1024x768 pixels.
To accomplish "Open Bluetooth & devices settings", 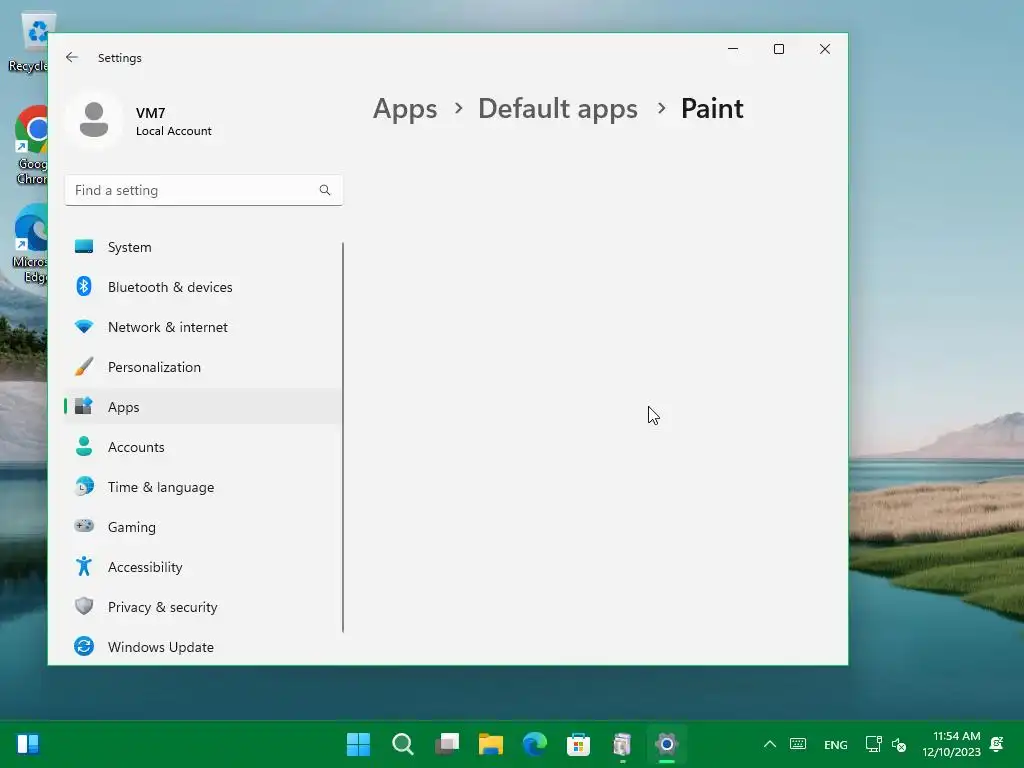I will 203,287.
